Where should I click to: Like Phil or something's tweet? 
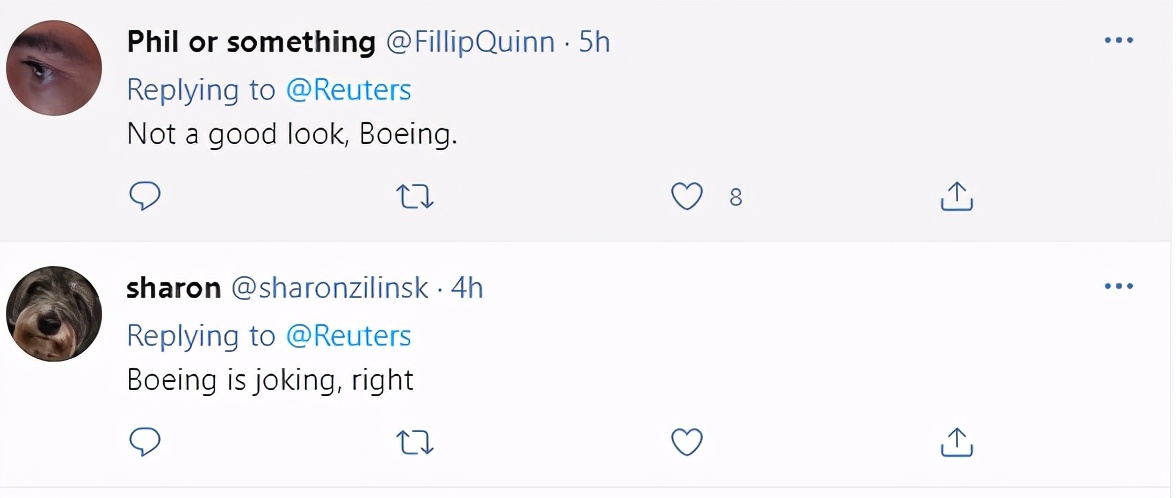[x=686, y=196]
